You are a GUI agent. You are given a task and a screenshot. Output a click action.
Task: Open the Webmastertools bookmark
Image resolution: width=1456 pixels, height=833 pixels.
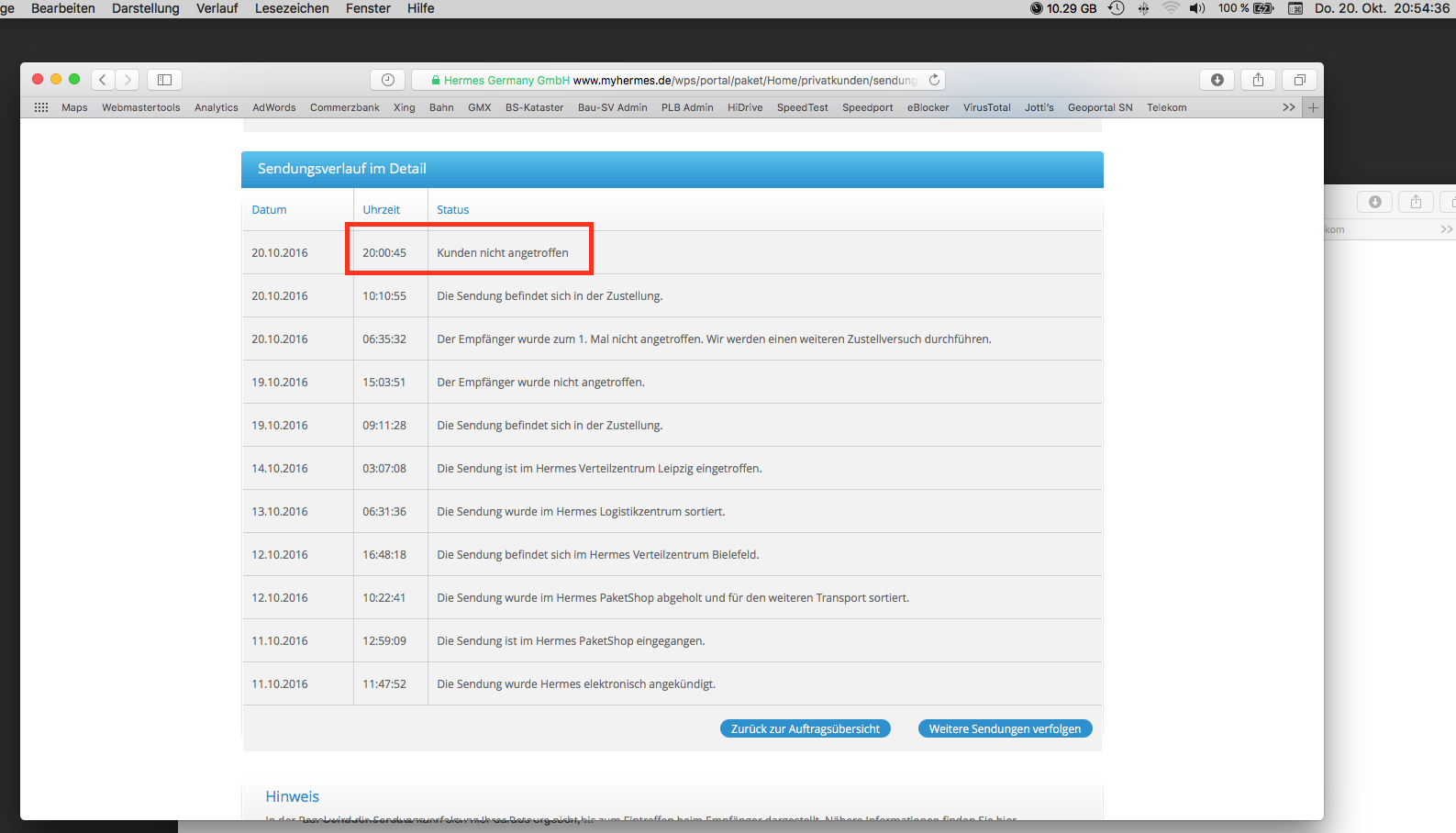click(141, 107)
